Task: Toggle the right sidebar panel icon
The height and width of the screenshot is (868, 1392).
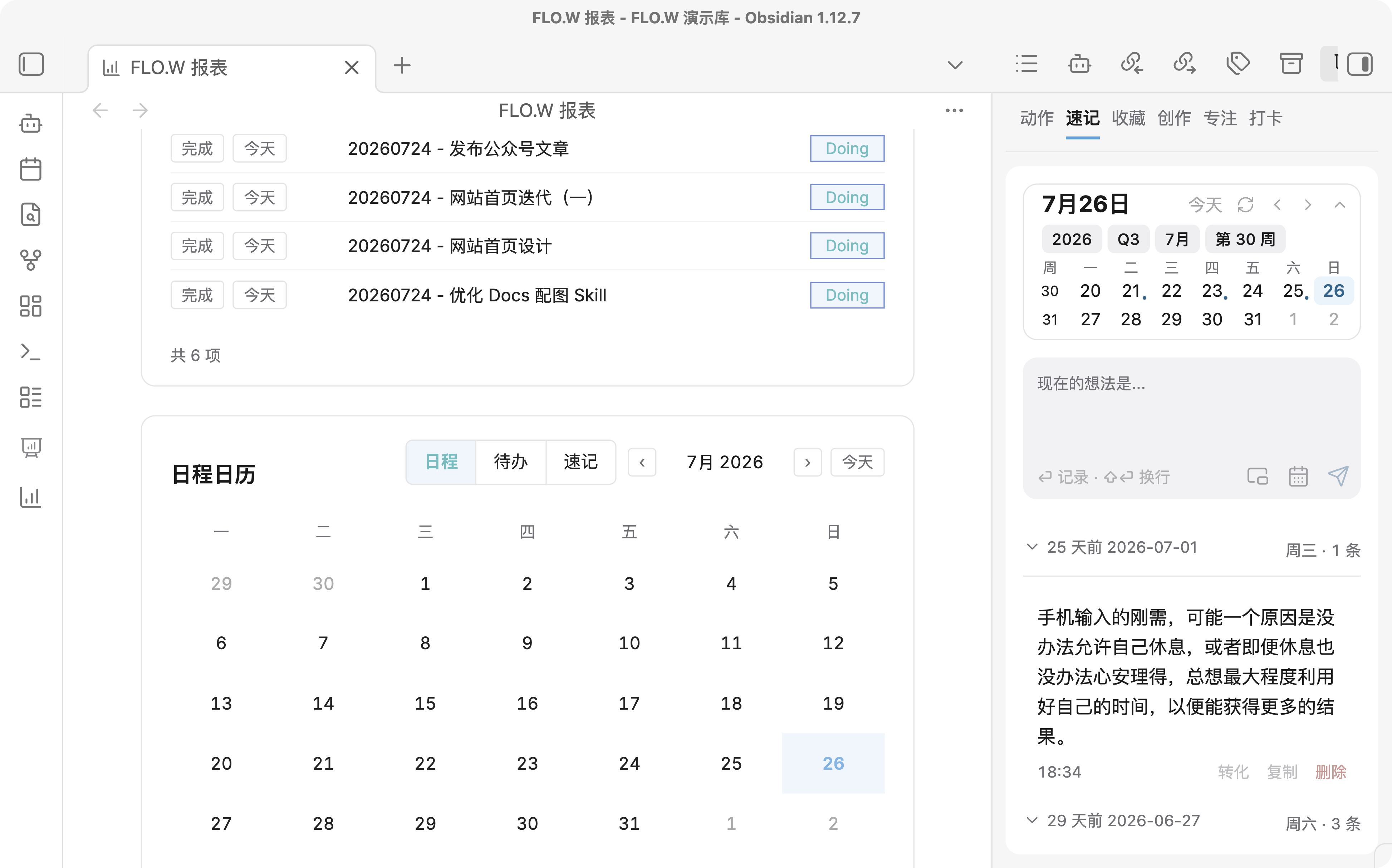Action: 1359,64
